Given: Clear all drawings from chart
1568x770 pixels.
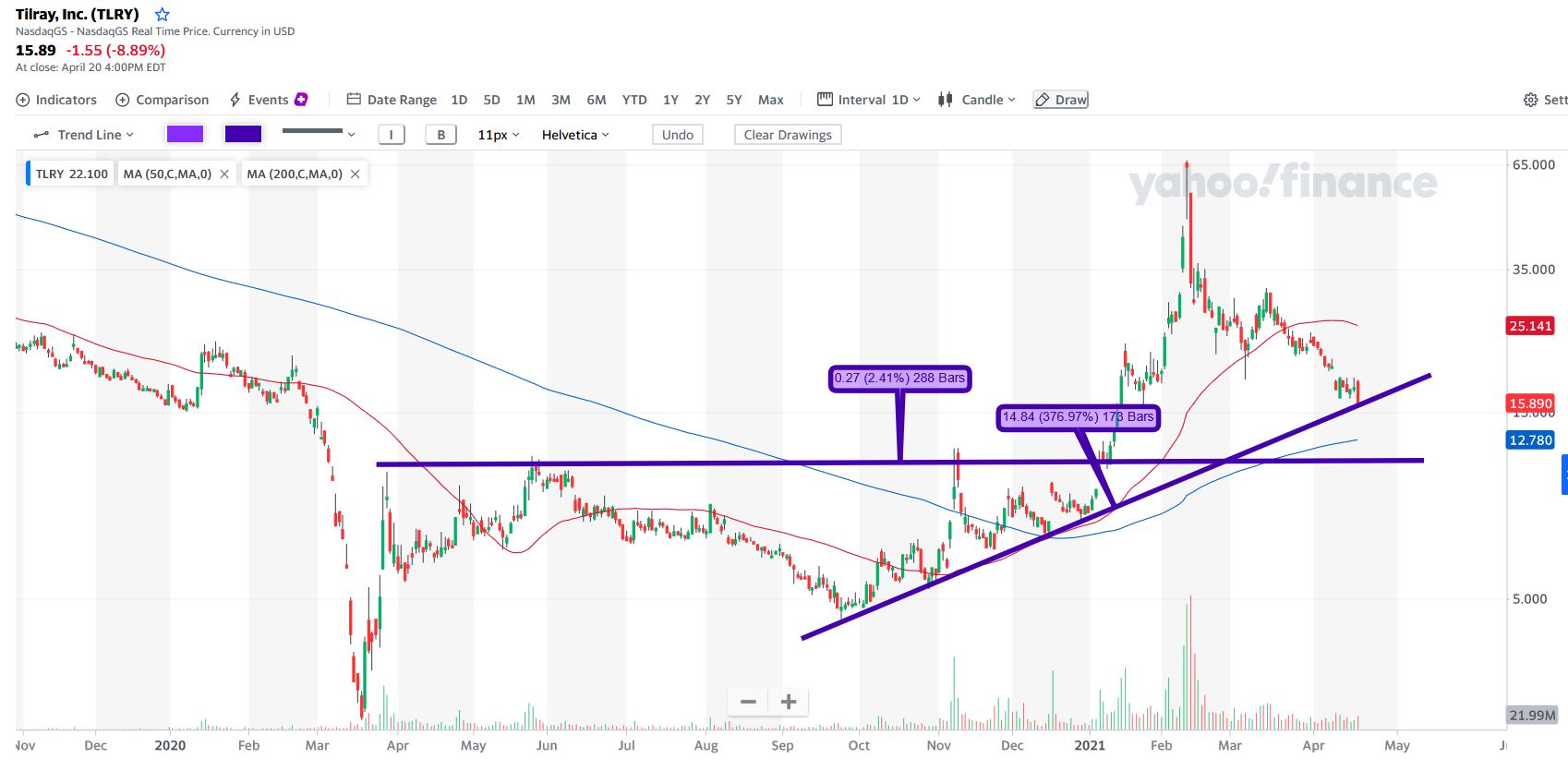Looking at the screenshot, I should [788, 135].
